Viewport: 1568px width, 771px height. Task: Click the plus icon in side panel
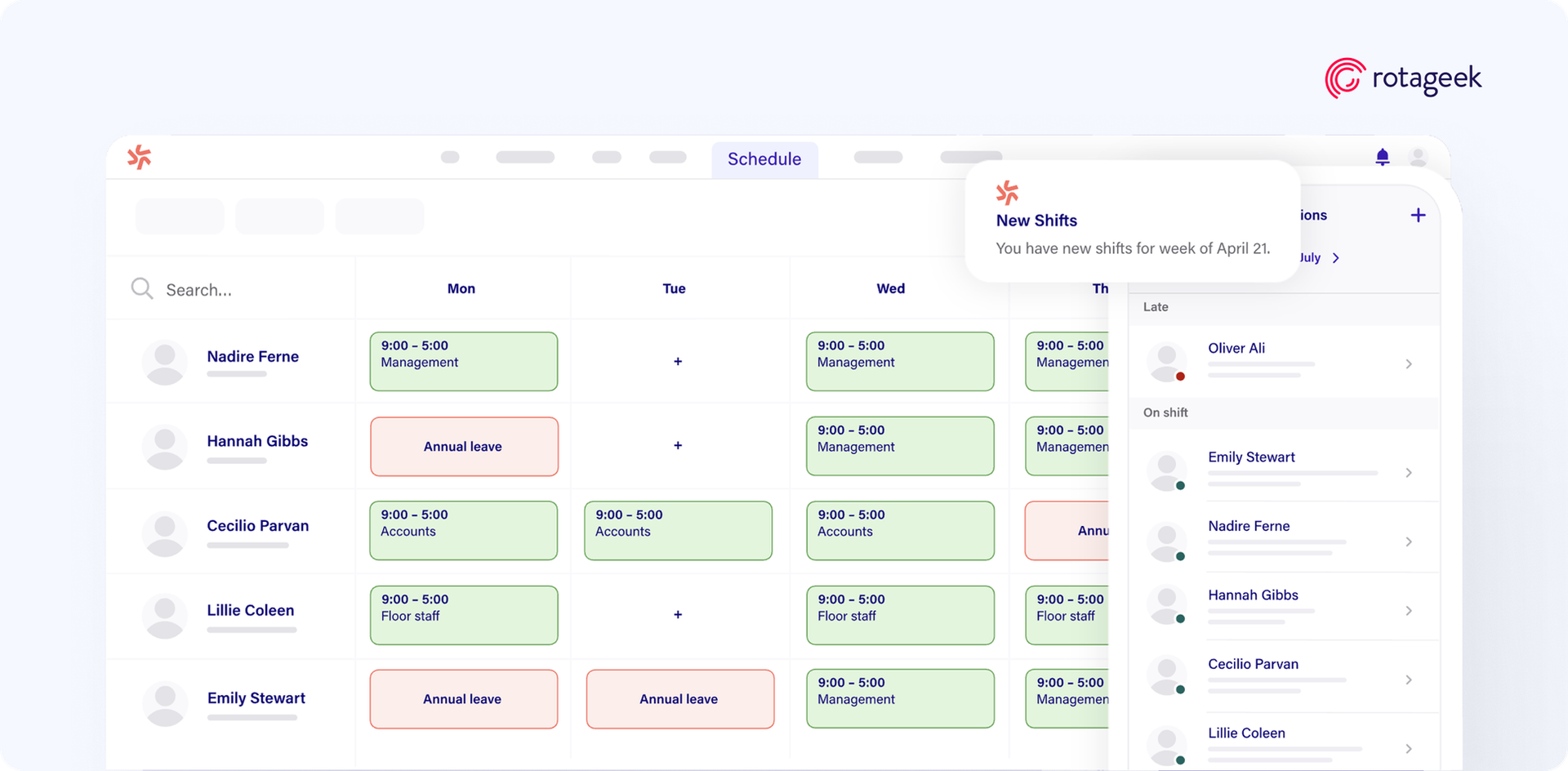click(x=1419, y=215)
